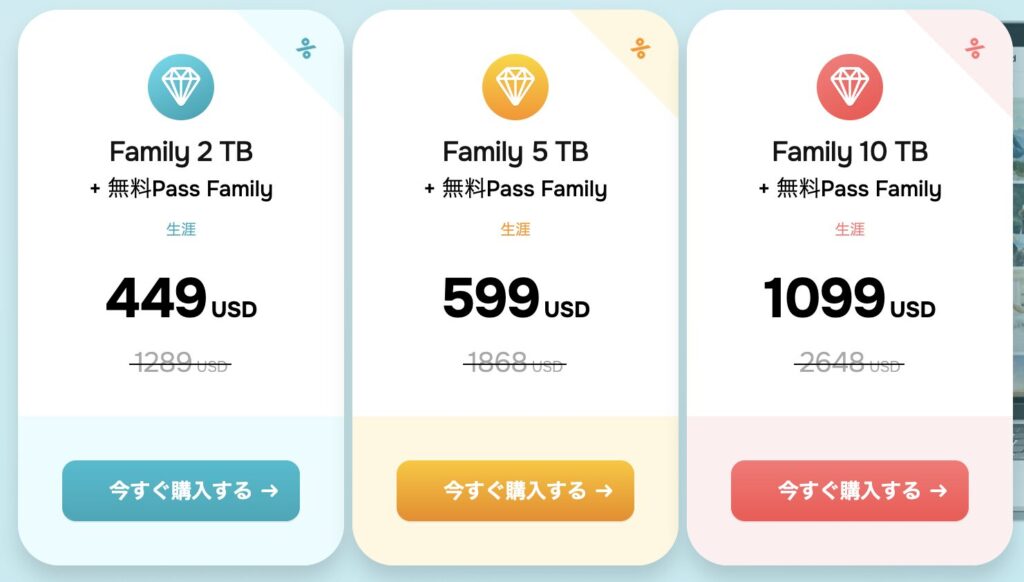This screenshot has width=1024, height=582.
Task: Click the orange percent badge on the 5 TB card
Action: (640, 47)
